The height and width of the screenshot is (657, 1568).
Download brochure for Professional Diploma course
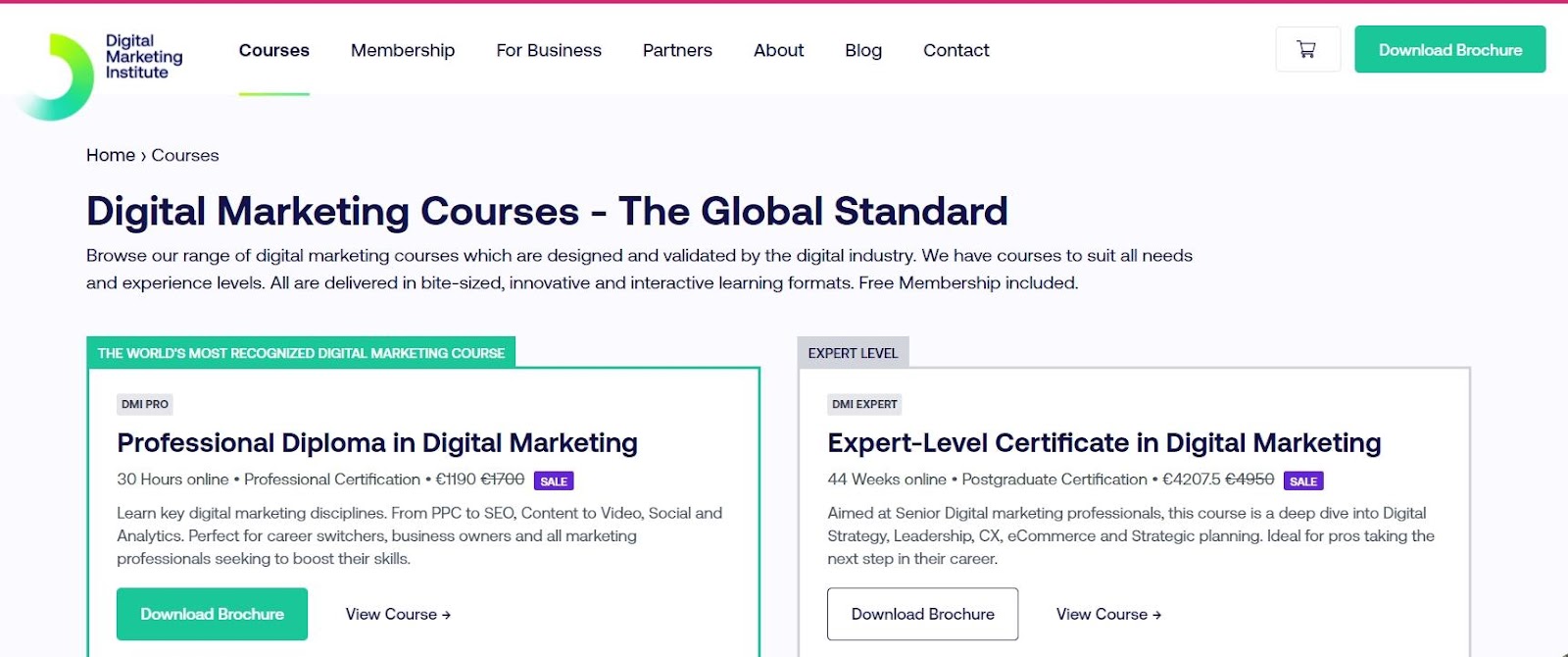tap(212, 614)
